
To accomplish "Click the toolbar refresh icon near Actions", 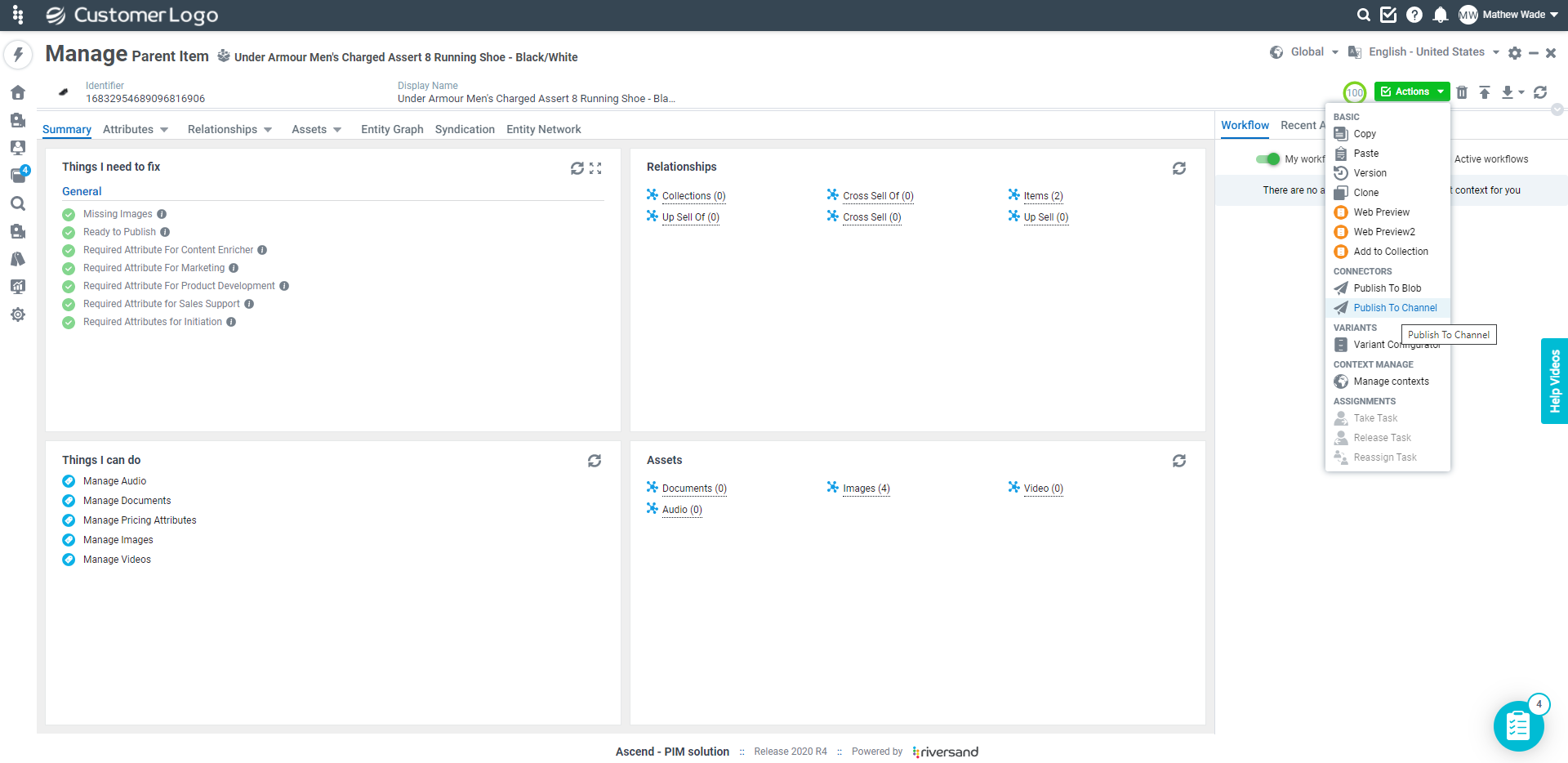I will pyautogui.click(x=1540, y=92).
